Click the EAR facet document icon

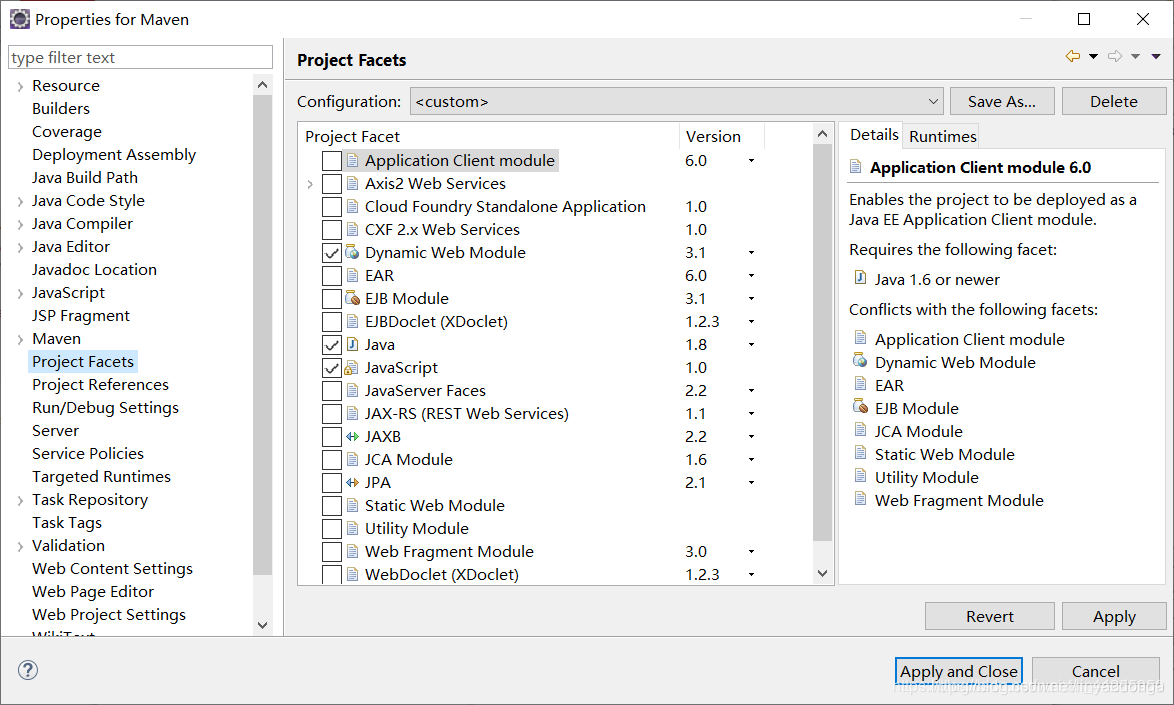(x=352, y=275)
